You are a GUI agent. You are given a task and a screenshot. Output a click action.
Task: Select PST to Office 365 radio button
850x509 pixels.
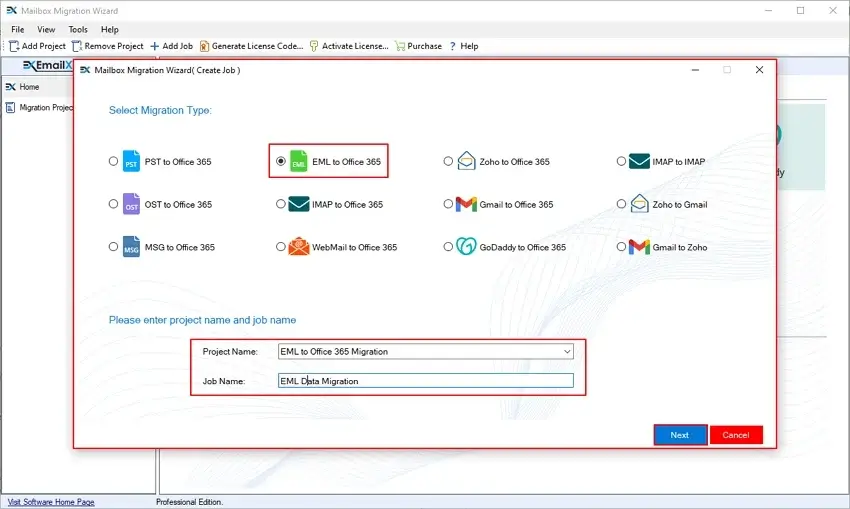pyautogui.click(x=113, y=161)
